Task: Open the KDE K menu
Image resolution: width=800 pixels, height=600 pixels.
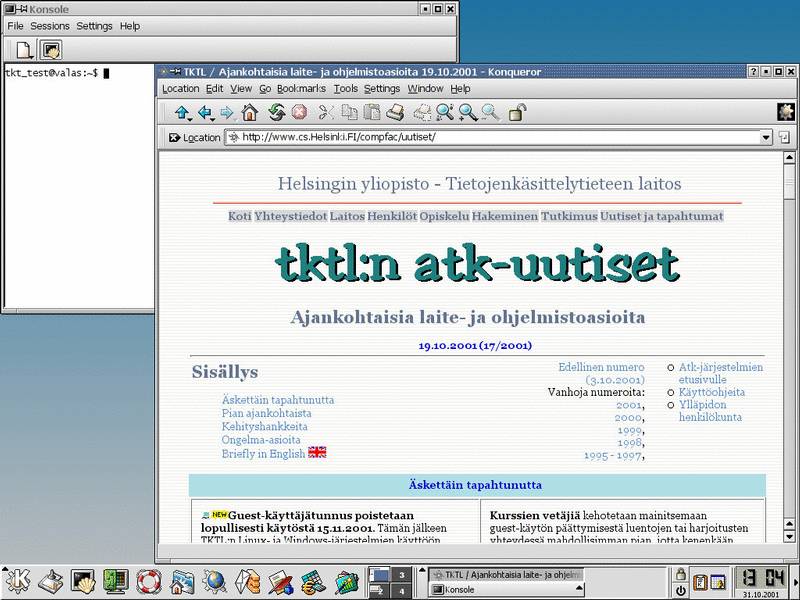Action: point(17,582)
